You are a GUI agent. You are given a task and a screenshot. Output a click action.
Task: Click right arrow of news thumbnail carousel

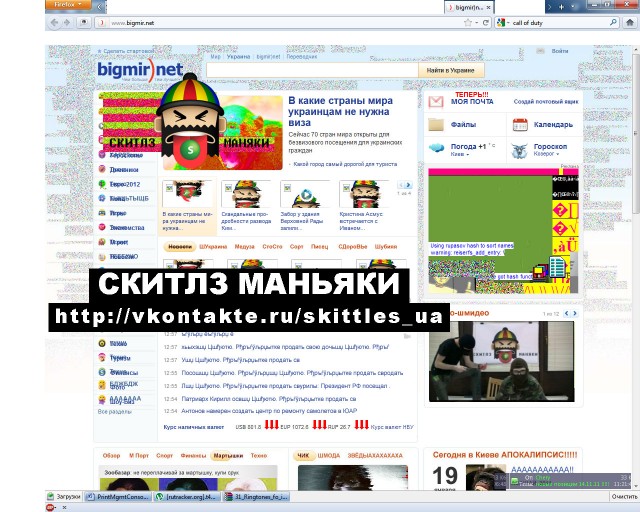[406, 186]
